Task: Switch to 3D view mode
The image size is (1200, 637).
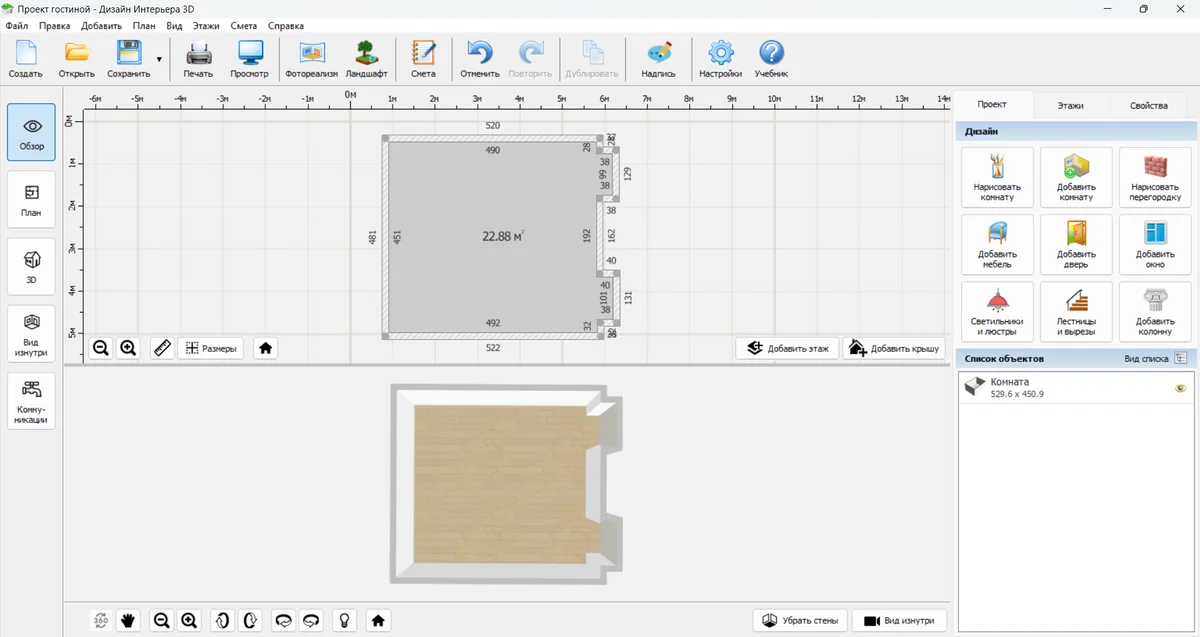Action: tap(32, 266)
